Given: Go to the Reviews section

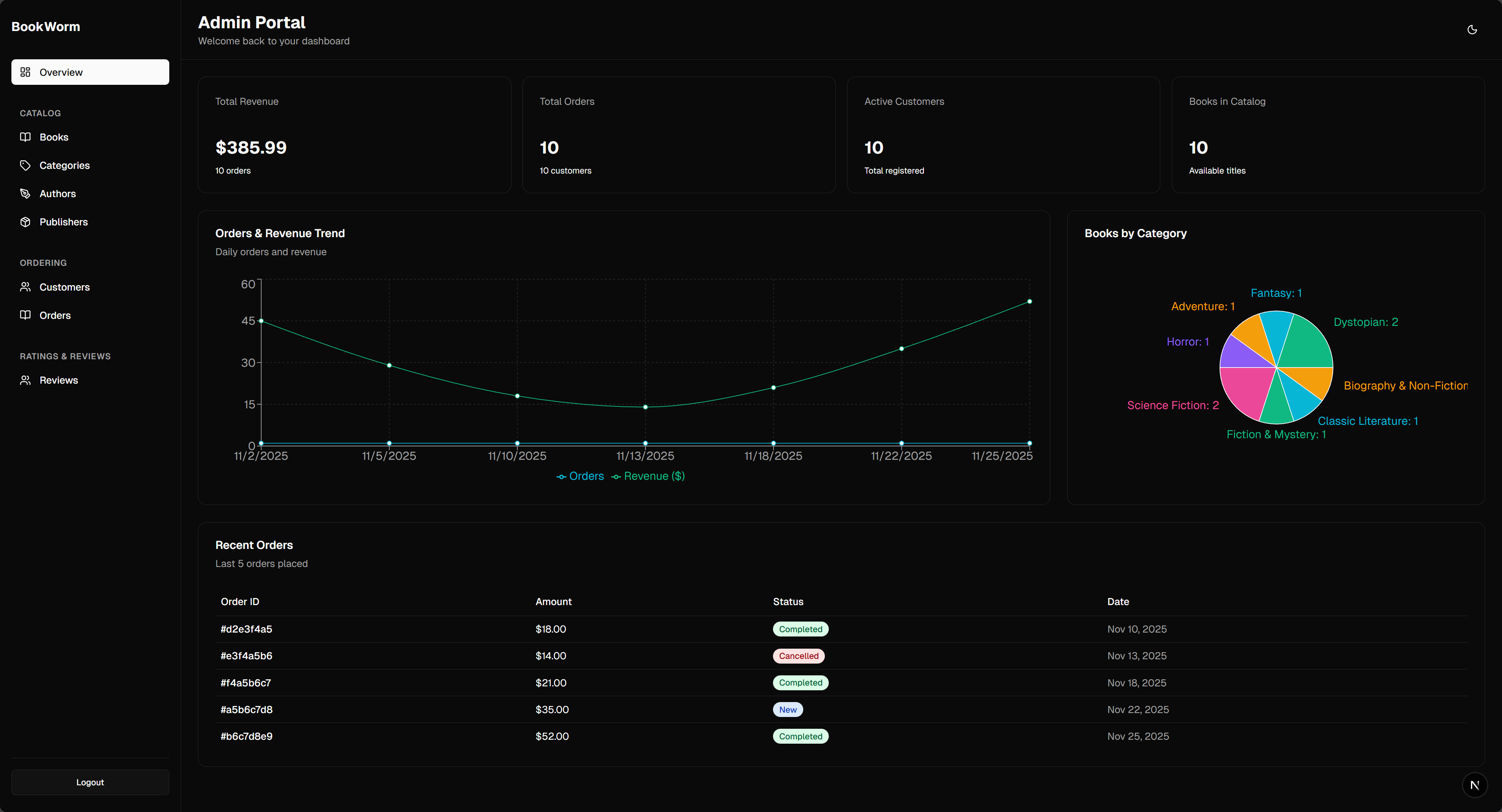Looking at the screenshot, I should pyautogui.click(x=90, y=380).
